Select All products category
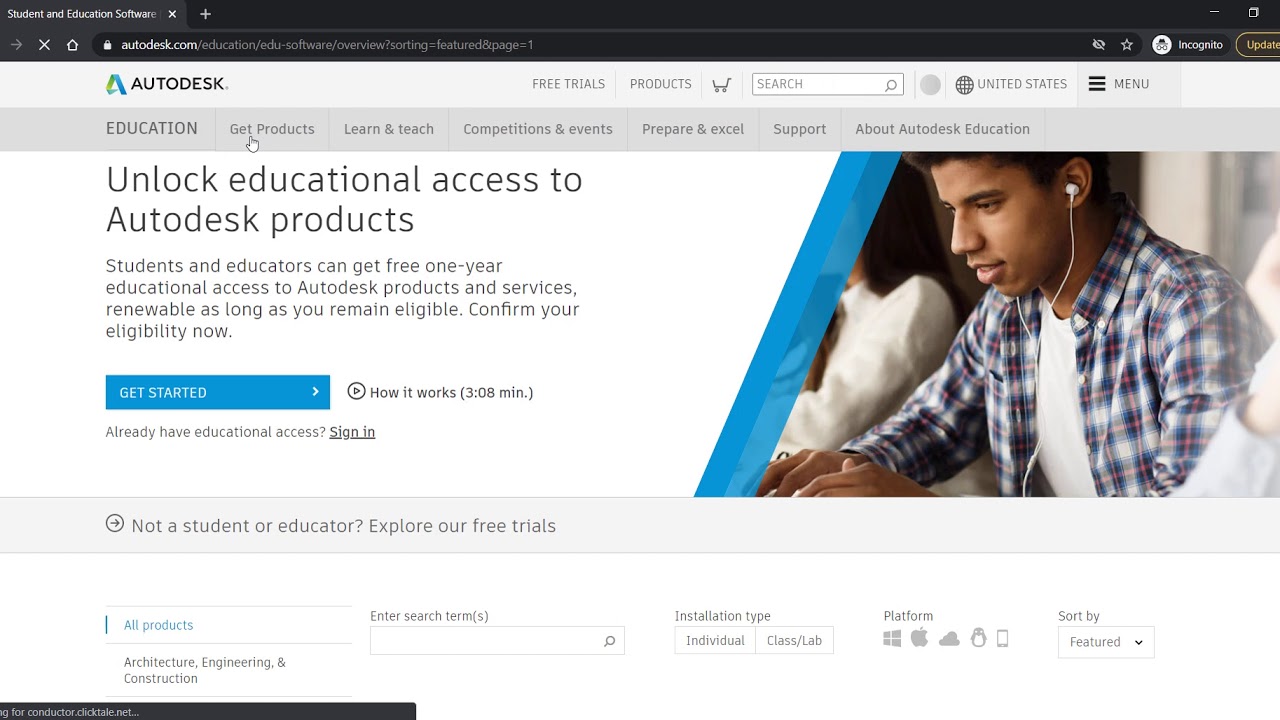The image size is (1280, 720). (159, 625)
